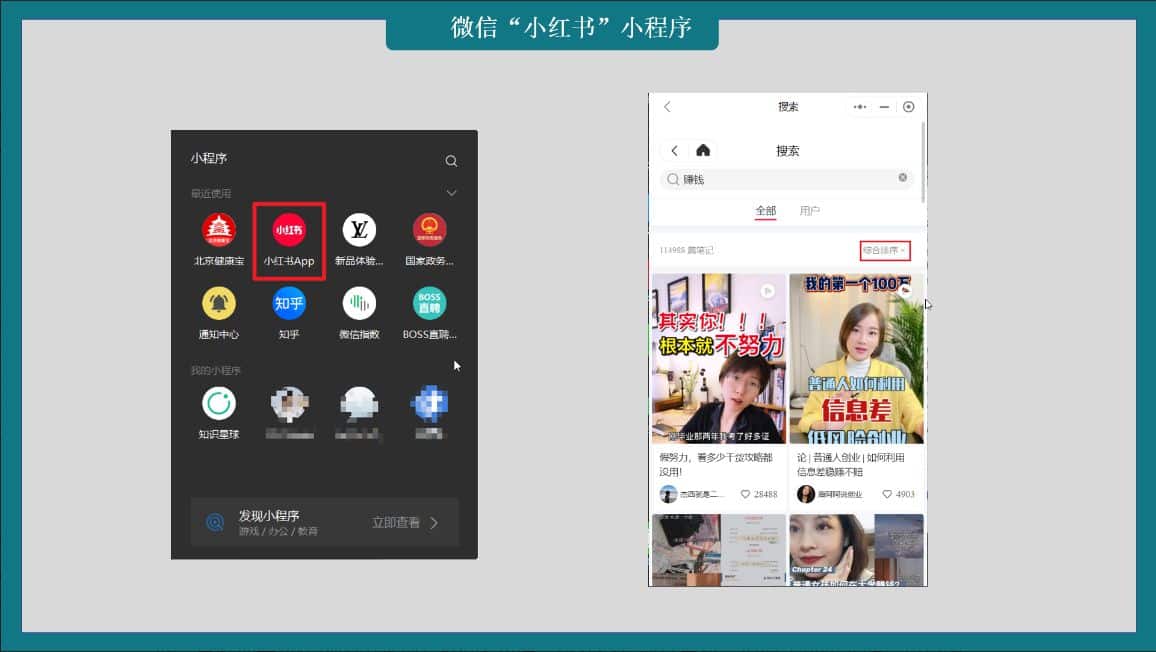The image size is (1156, 652).
Task: Open 北京健康宝 mini program
Action: (218, 228)
